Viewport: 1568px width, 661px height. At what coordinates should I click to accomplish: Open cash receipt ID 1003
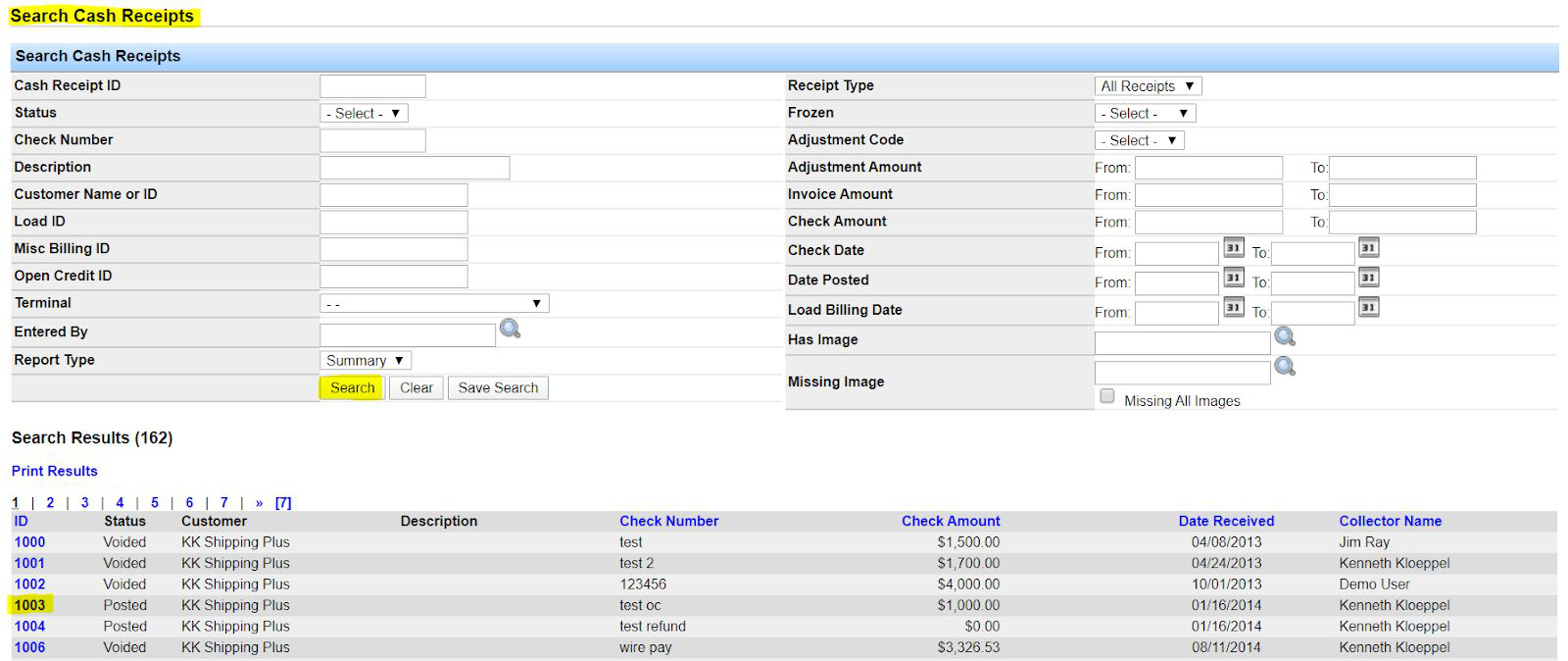(29, 605)
